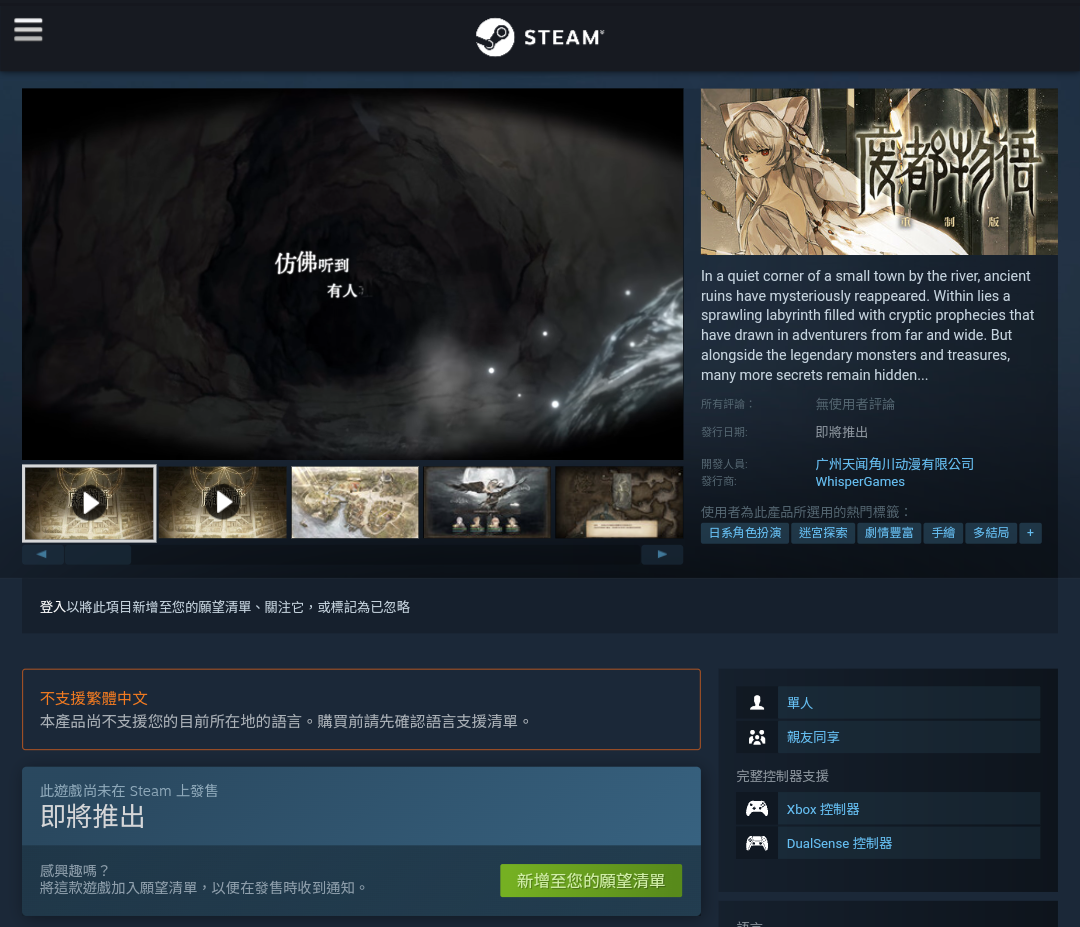Click 此遊戲尚未在 Steam 上發售 text
This screenshot has height=927, width=1080.
point(129,791)
